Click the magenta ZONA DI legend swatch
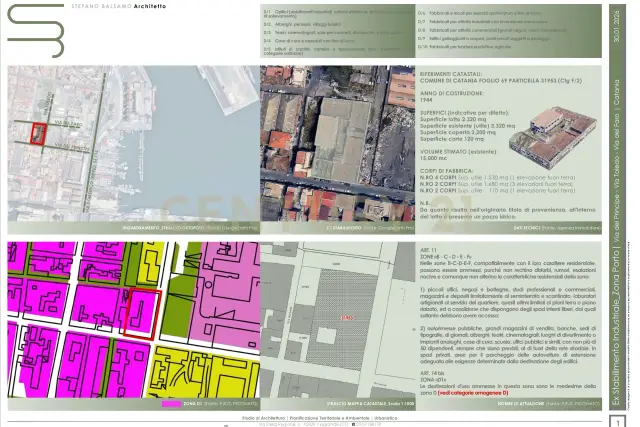This screenshot has width=640, height=427. [171, 404]
